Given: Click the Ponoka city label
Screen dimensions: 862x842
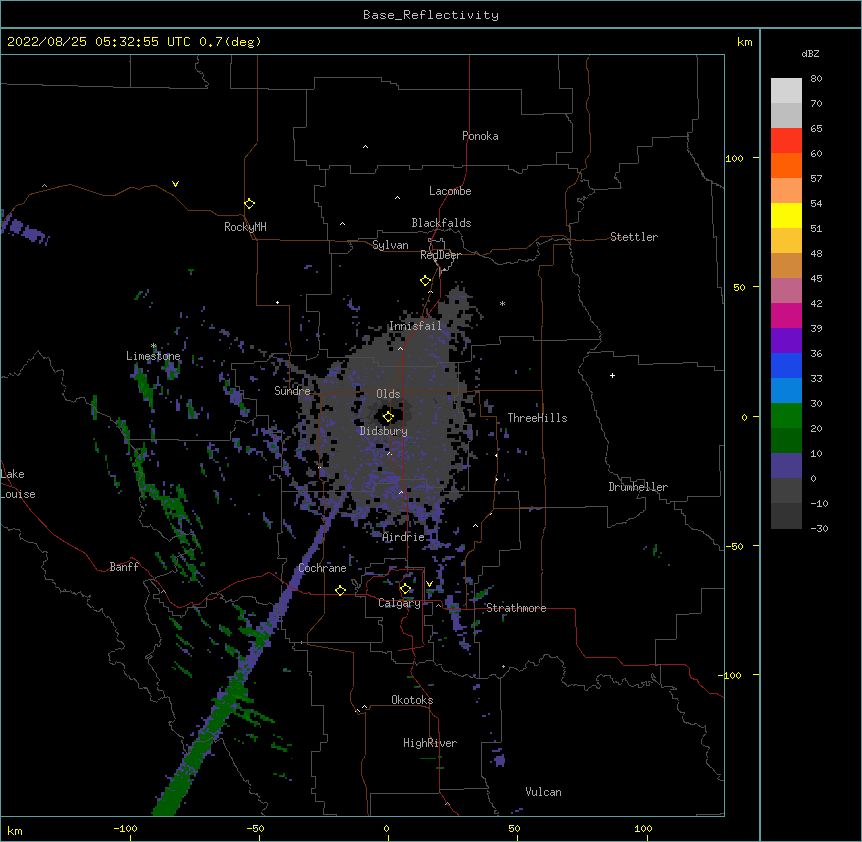Looking at the screenshot, I should pos(480,136).
